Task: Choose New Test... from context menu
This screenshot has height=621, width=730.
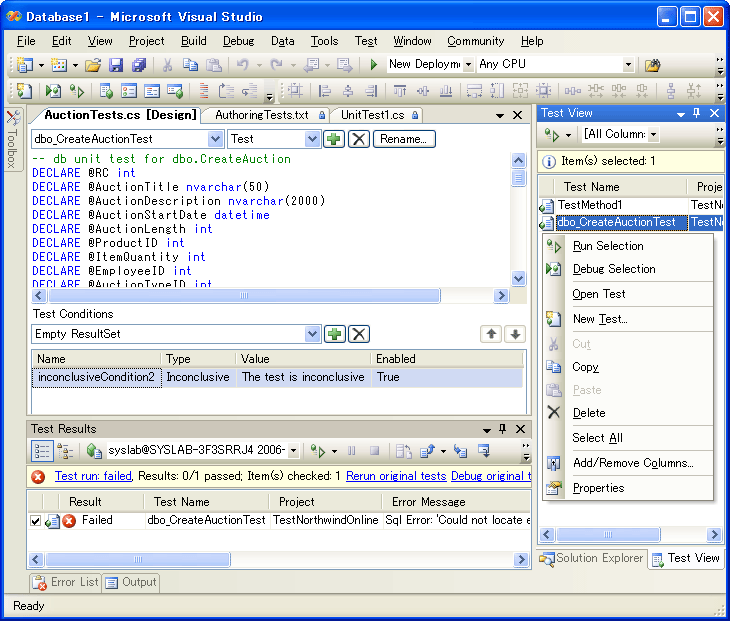Action: click(628, 319)
